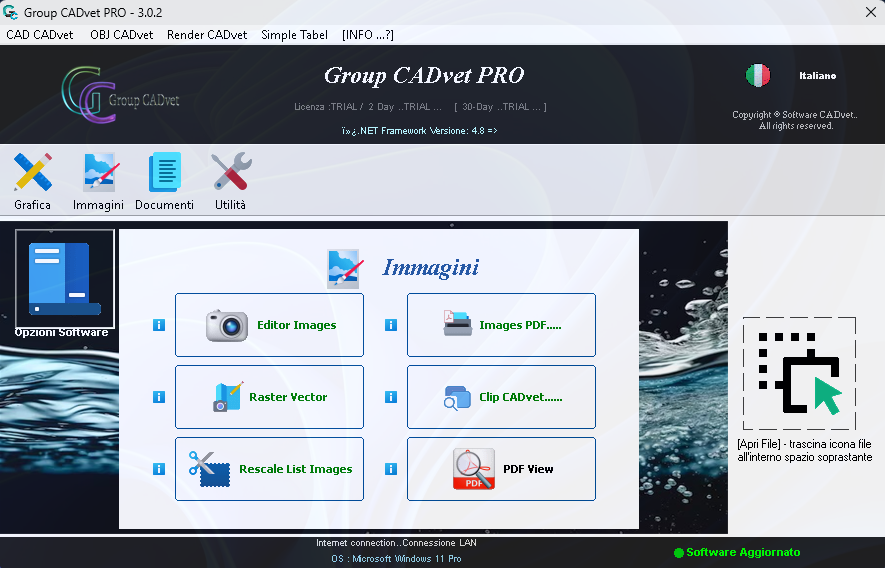This screenshot has width=885, height=568.
Task: Launch the Images PDF button
Action: (x=501, y=325)
